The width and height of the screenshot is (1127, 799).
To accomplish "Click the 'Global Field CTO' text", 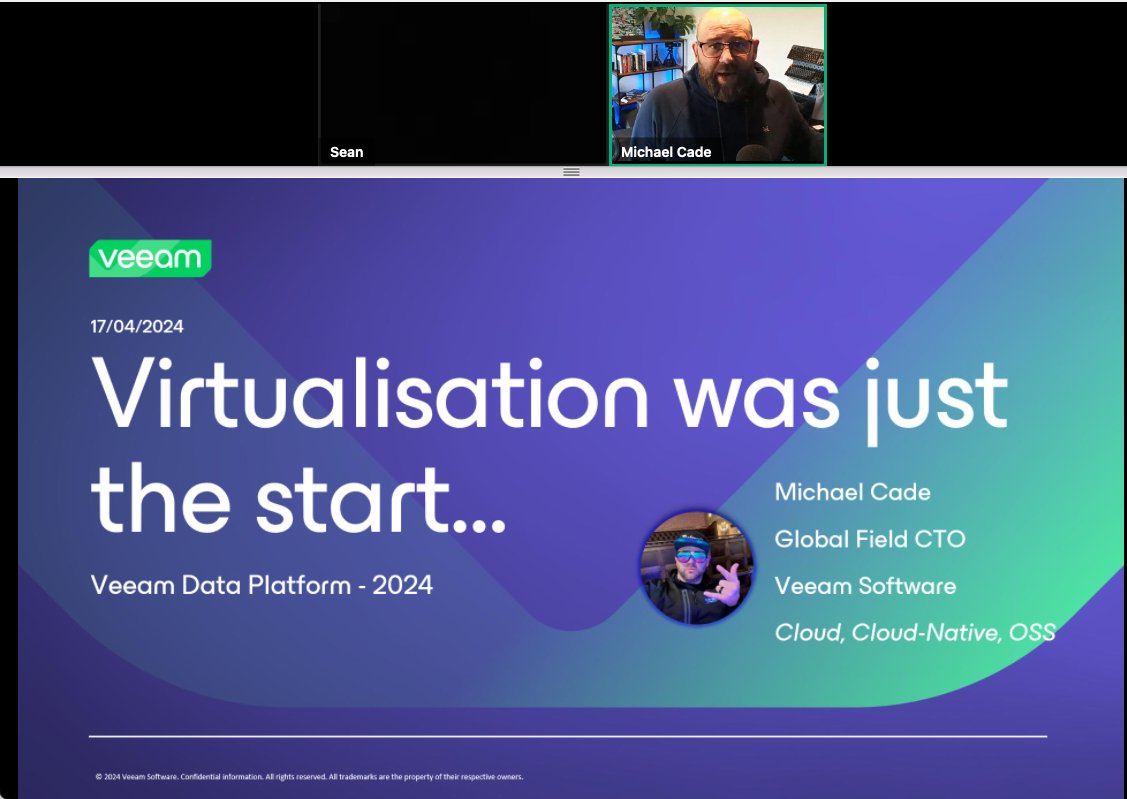I will (x=870, y=539).
